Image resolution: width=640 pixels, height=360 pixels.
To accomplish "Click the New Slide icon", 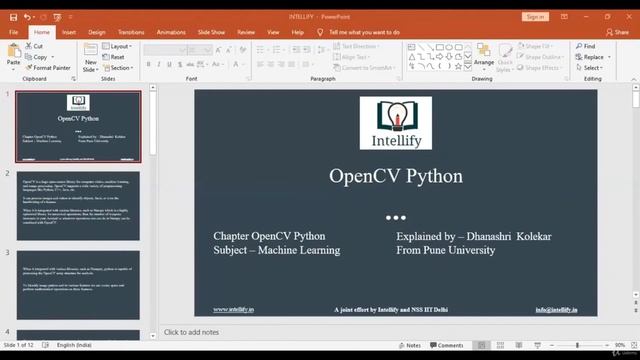I will click(90, 50).
